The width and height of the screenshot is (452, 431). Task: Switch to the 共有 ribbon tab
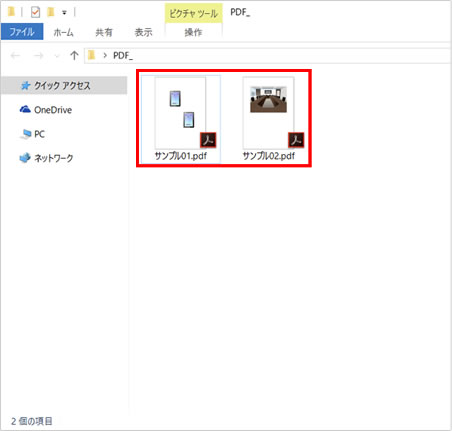coord(104,32)
